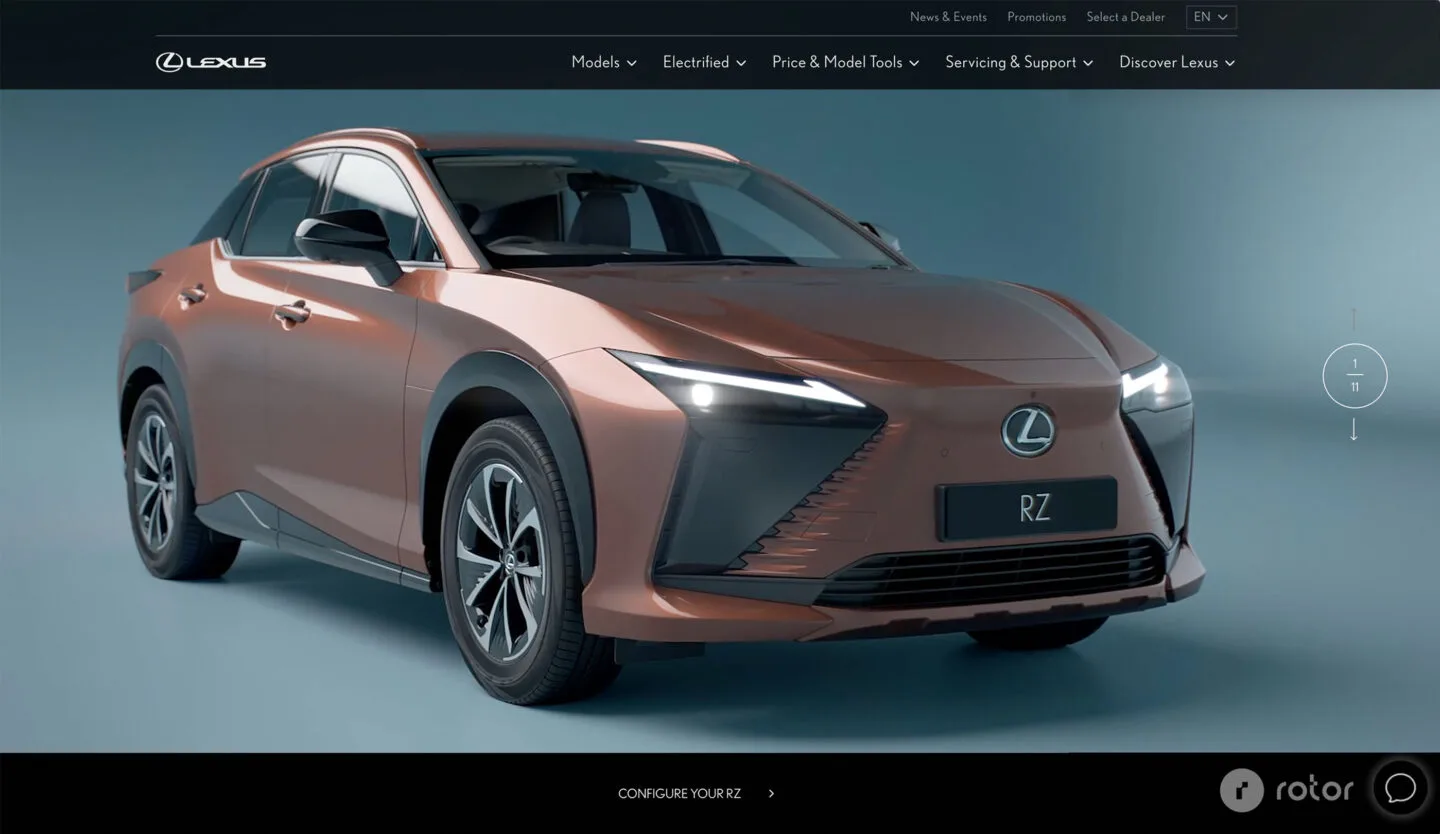Click the Lexus logo in header
The height and width of the screenshot is (834, 1440).
pyautogui.click(x=211, y=62)
